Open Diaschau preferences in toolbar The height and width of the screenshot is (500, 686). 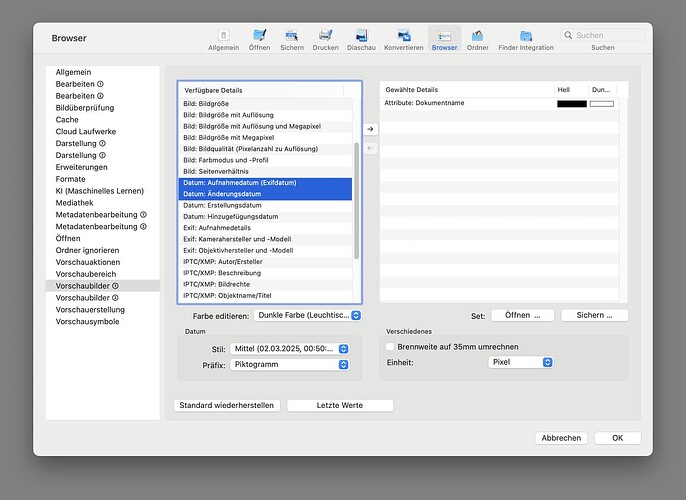pyautogui.click(x=361, y=40)
